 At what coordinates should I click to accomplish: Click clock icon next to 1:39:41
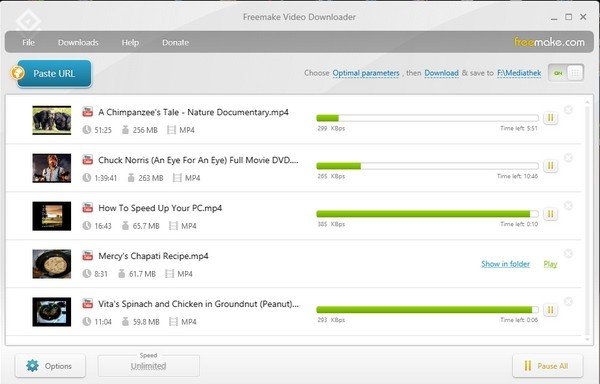pos(87,178)
